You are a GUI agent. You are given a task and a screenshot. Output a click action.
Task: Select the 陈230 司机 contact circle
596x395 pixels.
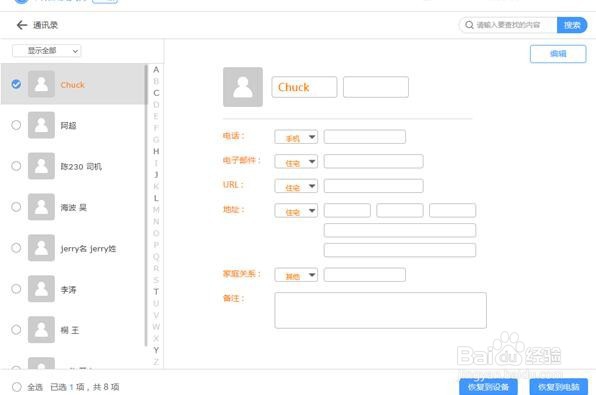click(16, 166)
